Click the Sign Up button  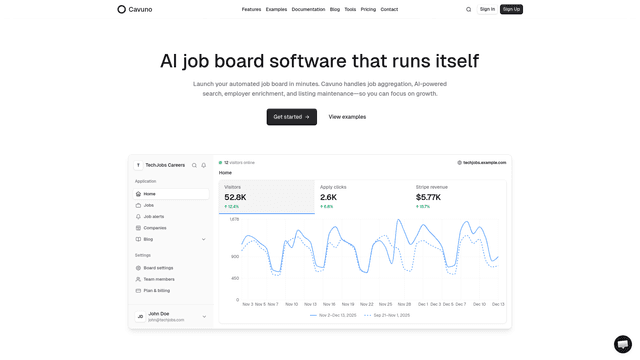pos(511,9)
